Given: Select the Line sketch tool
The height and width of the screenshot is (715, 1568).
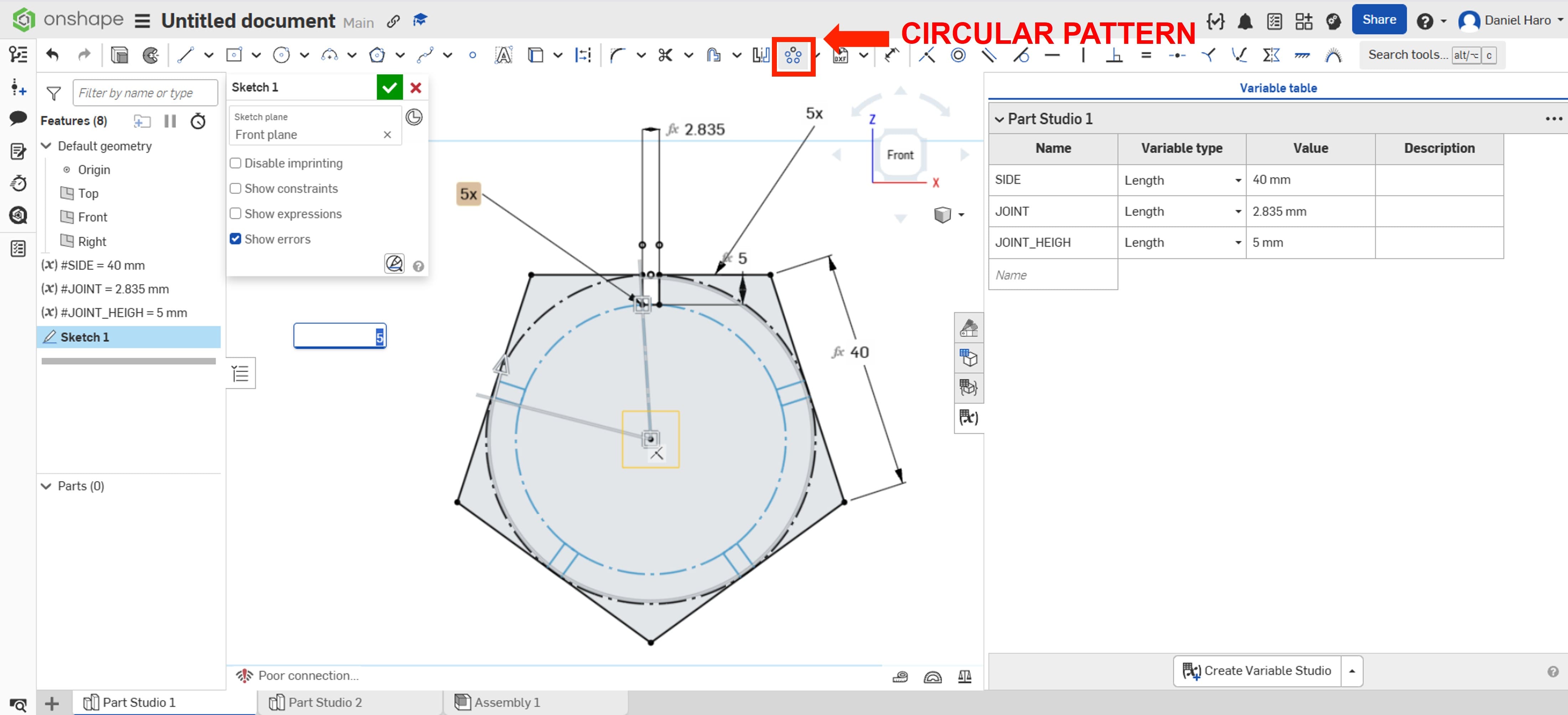Looking at the screenshot, I should coord(185,55).
